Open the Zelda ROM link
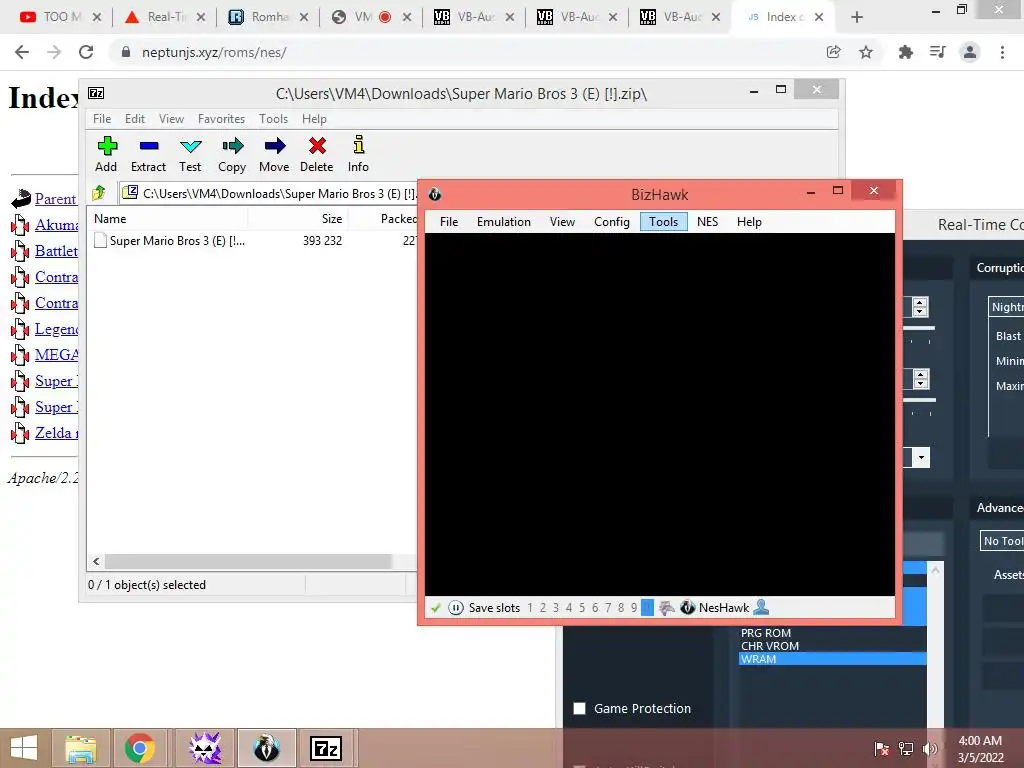This screenshot has height=768, width=1024. tap(57, 433)
